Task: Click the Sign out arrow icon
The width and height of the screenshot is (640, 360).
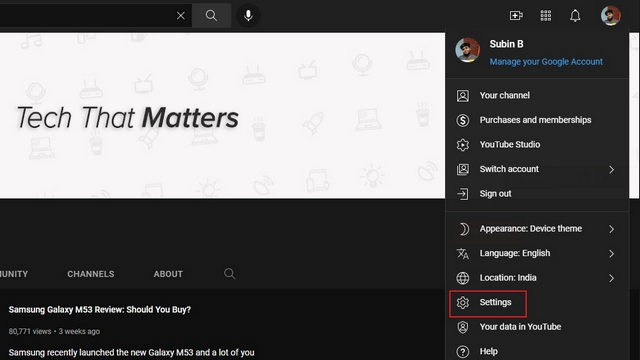Action: [462, 194]
